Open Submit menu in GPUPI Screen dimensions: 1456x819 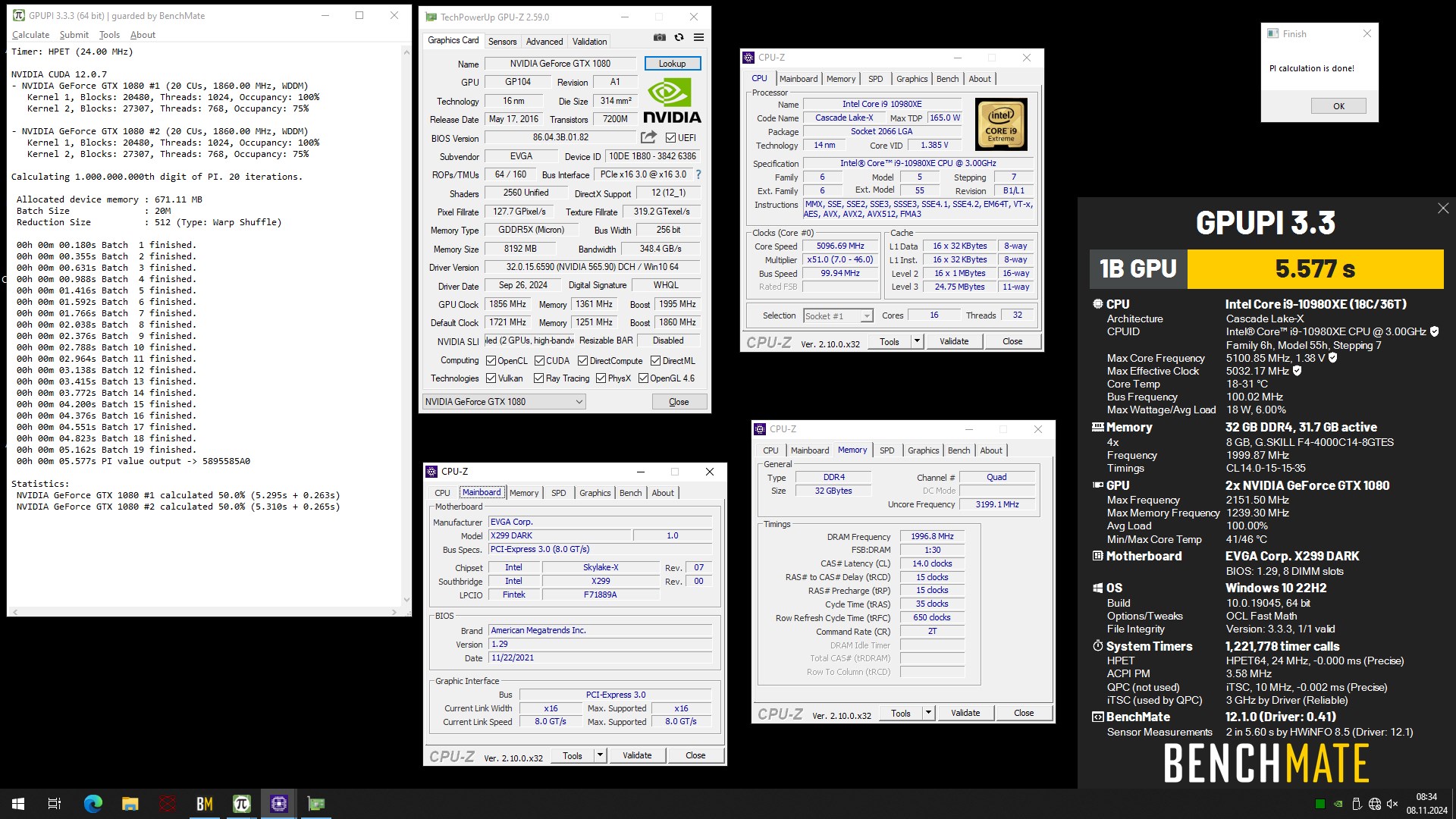pyautogui.click(x=74, y=35)
